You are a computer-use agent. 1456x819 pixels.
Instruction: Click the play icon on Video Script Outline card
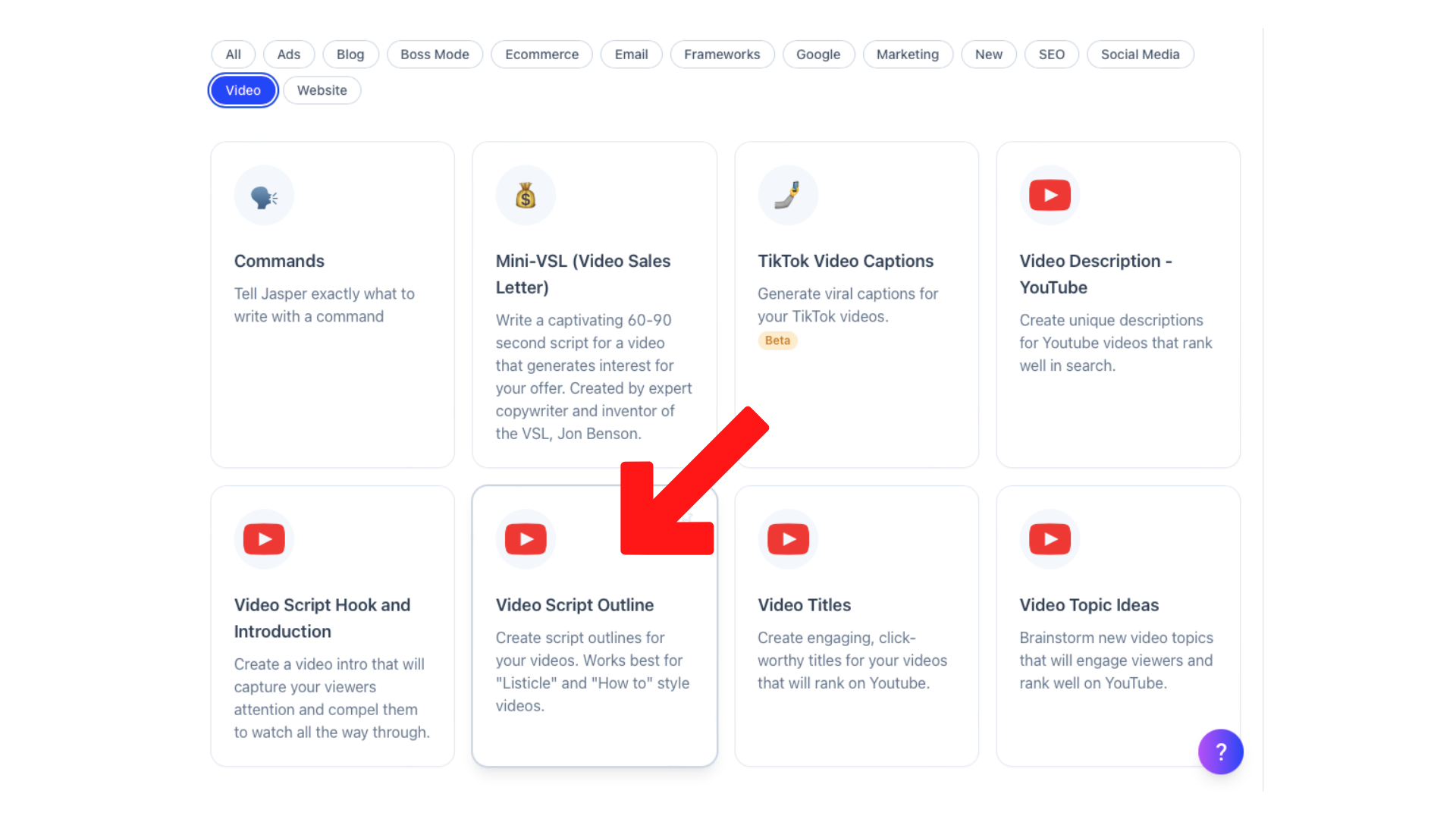tap(526, 538)
